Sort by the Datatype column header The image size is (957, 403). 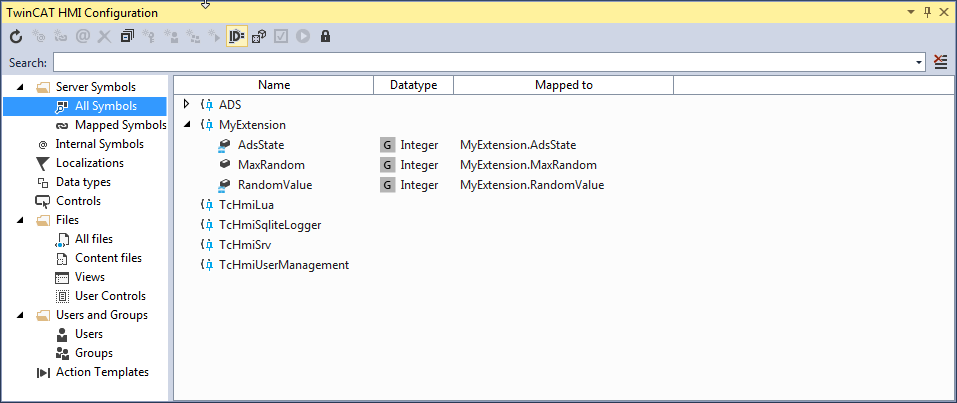point(413,85)
